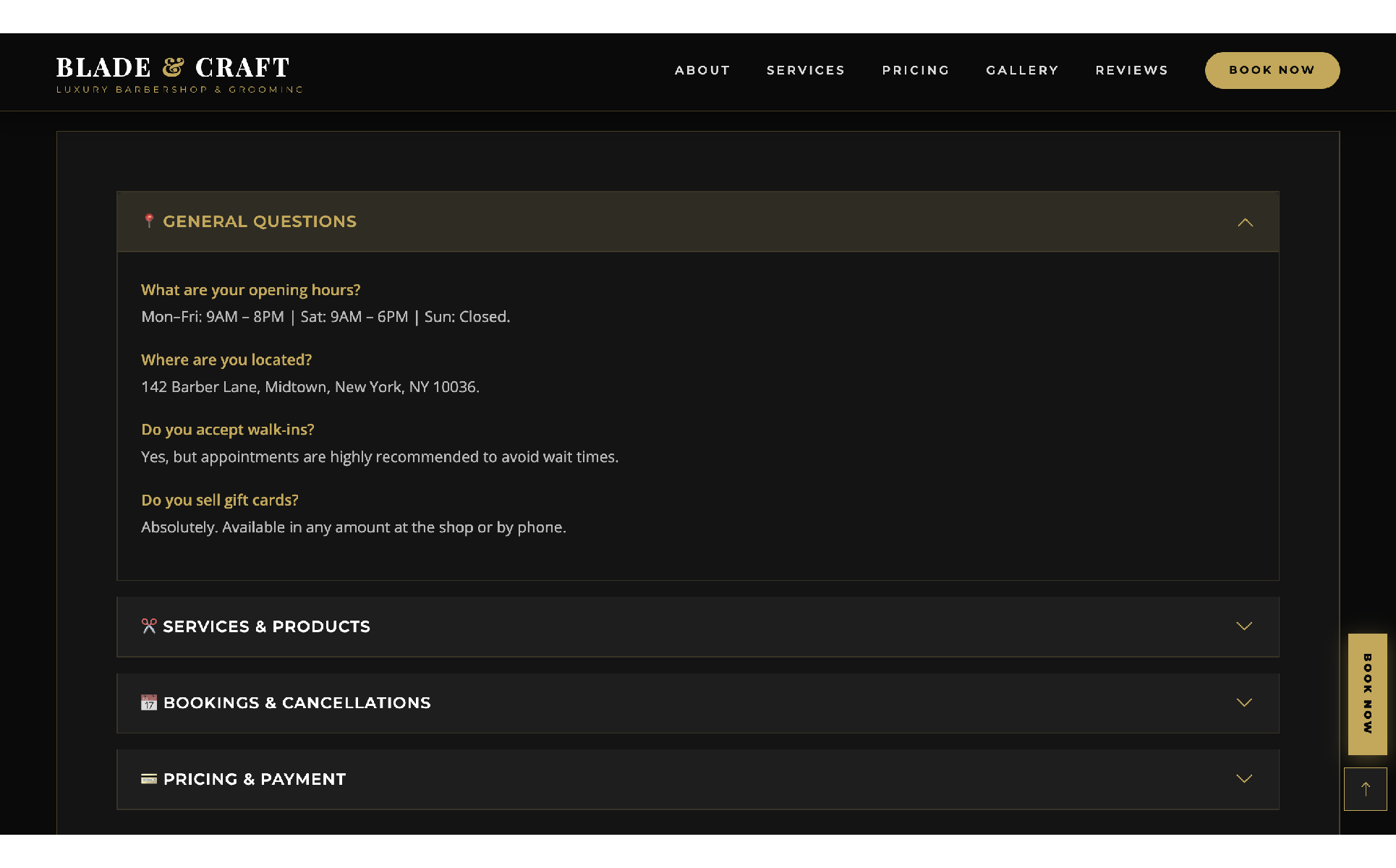Open the Reviews nav link
The image size is (1396, 868).
coord(1131,70)
